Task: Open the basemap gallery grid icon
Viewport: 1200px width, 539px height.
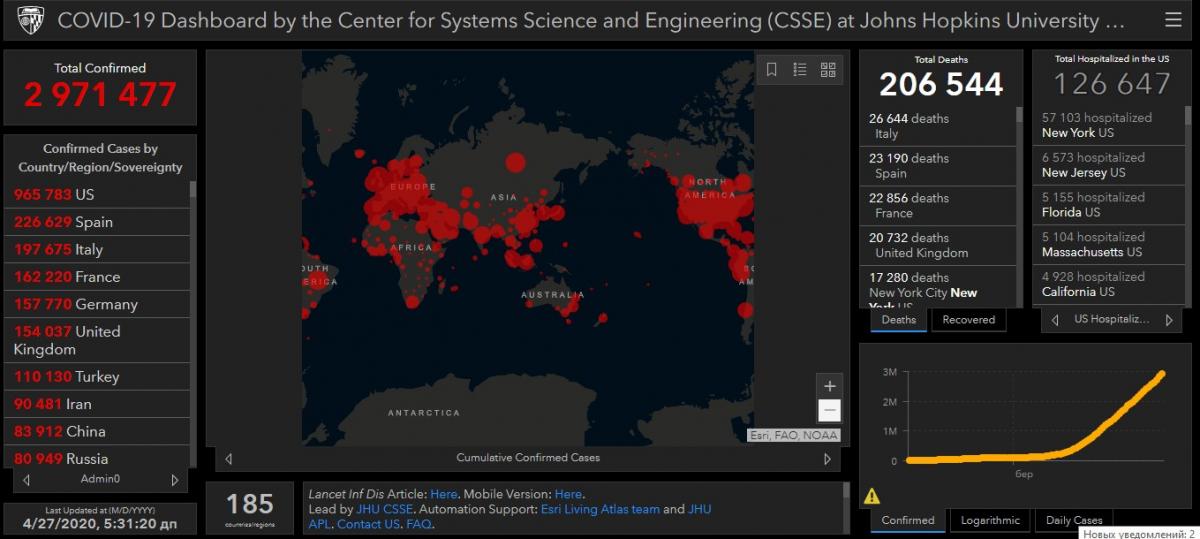Action: 828,69
